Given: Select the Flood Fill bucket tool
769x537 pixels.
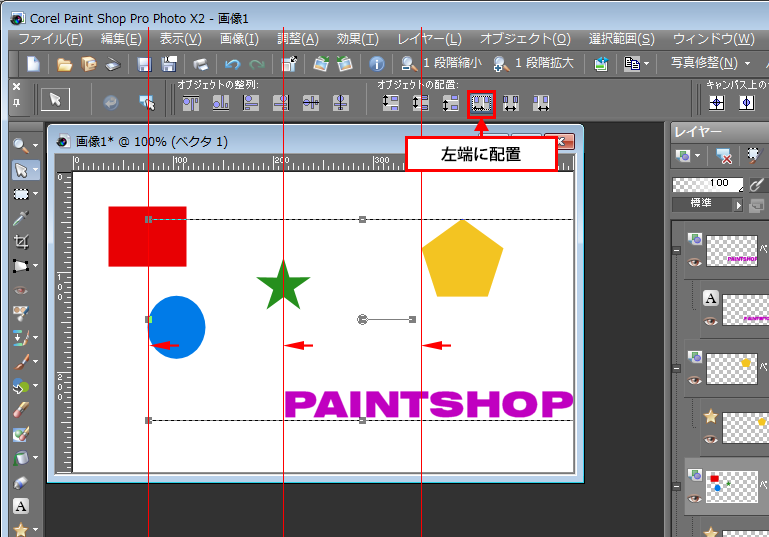Looking at the screenshot, I should [21, 458].
